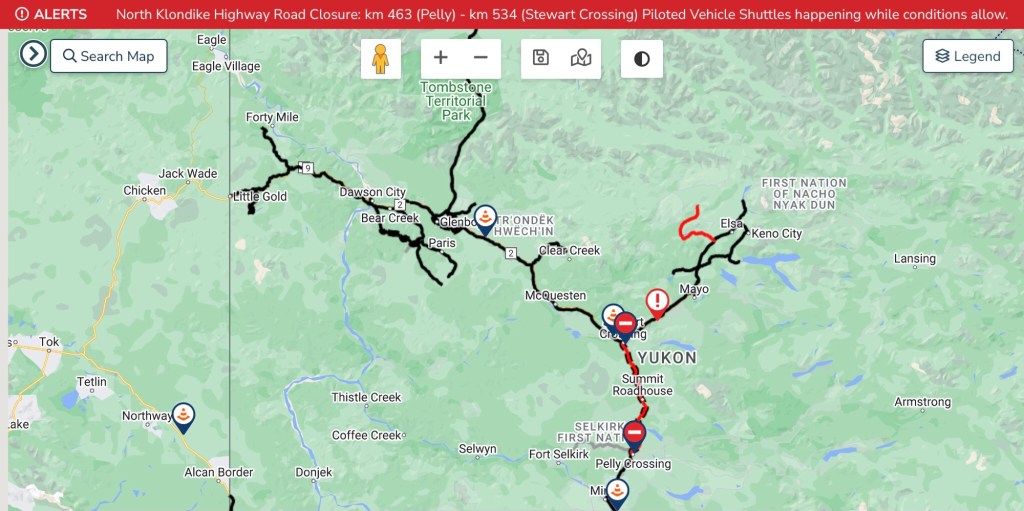Click the save map floppy disk icon
Screen dimensions: 1024x511
pyautogui.click(x=541, y=58)
